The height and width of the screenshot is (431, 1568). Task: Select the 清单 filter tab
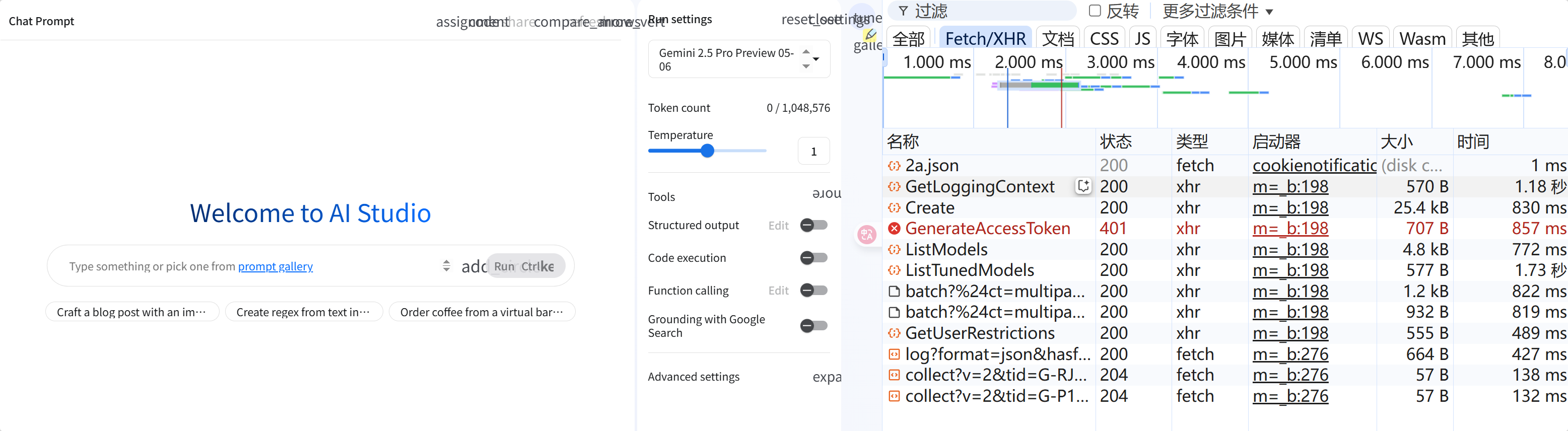pos(1325,38)
